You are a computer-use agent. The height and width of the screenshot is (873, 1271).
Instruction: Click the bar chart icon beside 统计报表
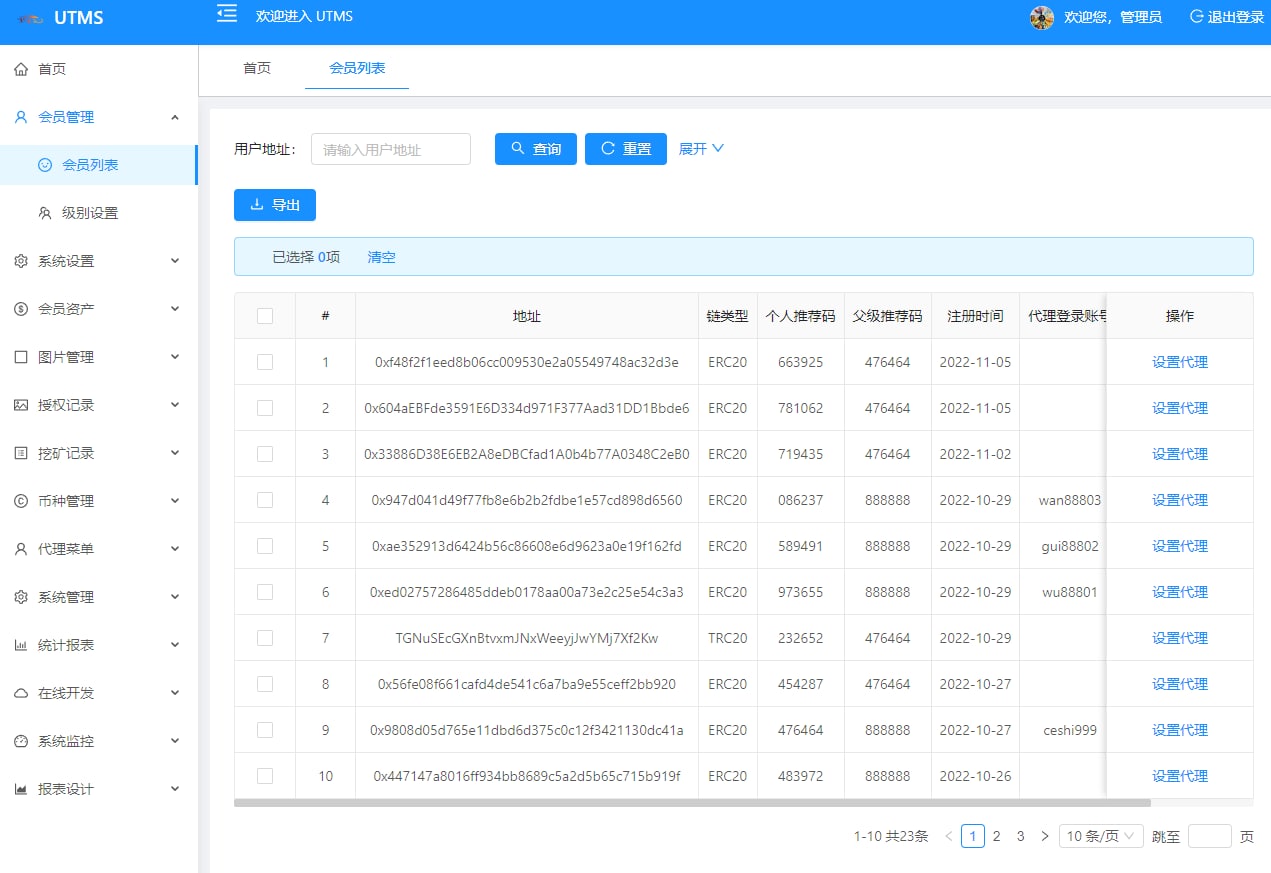coord(21,645)
